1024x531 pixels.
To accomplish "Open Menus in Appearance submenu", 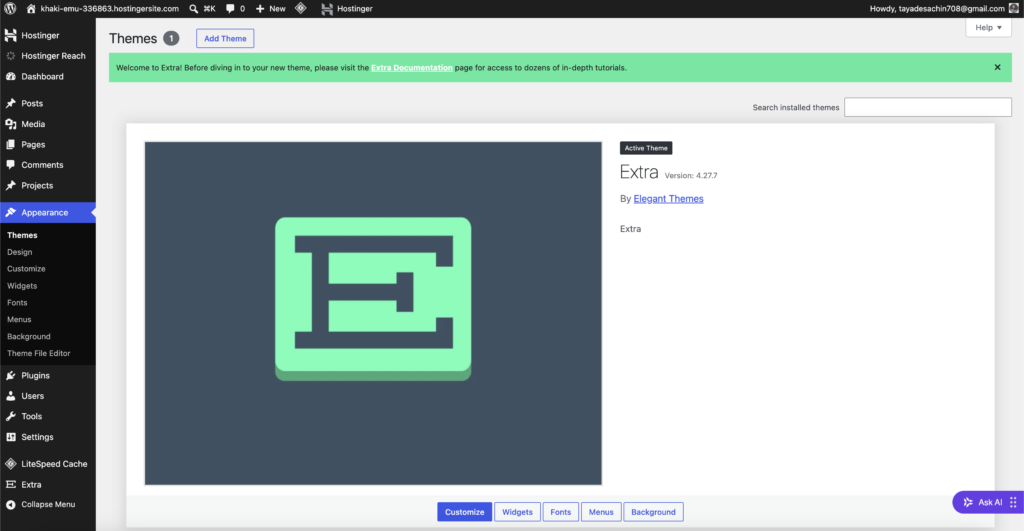I will point(19,319).
